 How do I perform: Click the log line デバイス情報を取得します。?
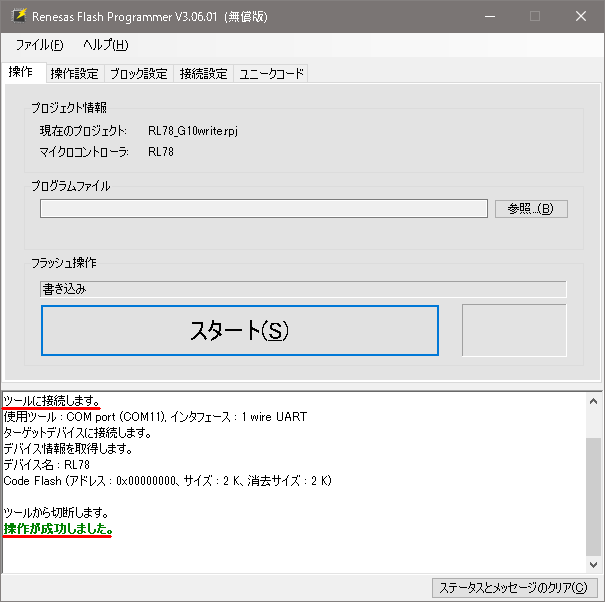click(x=68, y=449)
